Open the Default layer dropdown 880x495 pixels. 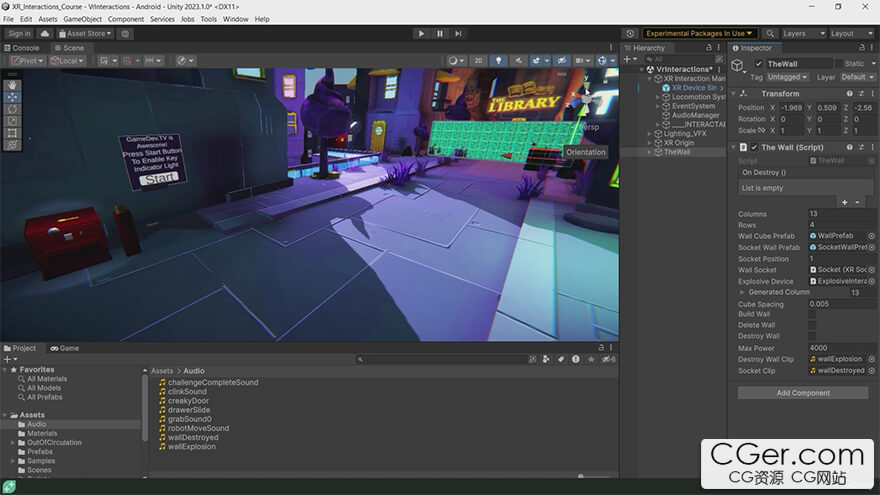click(x=857, y=77)
